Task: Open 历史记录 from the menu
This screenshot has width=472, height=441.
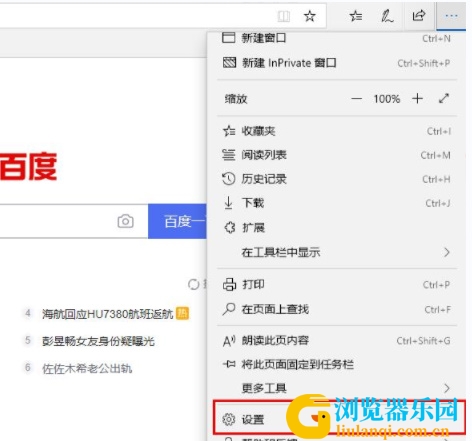Action: click(x=337, y=179)
